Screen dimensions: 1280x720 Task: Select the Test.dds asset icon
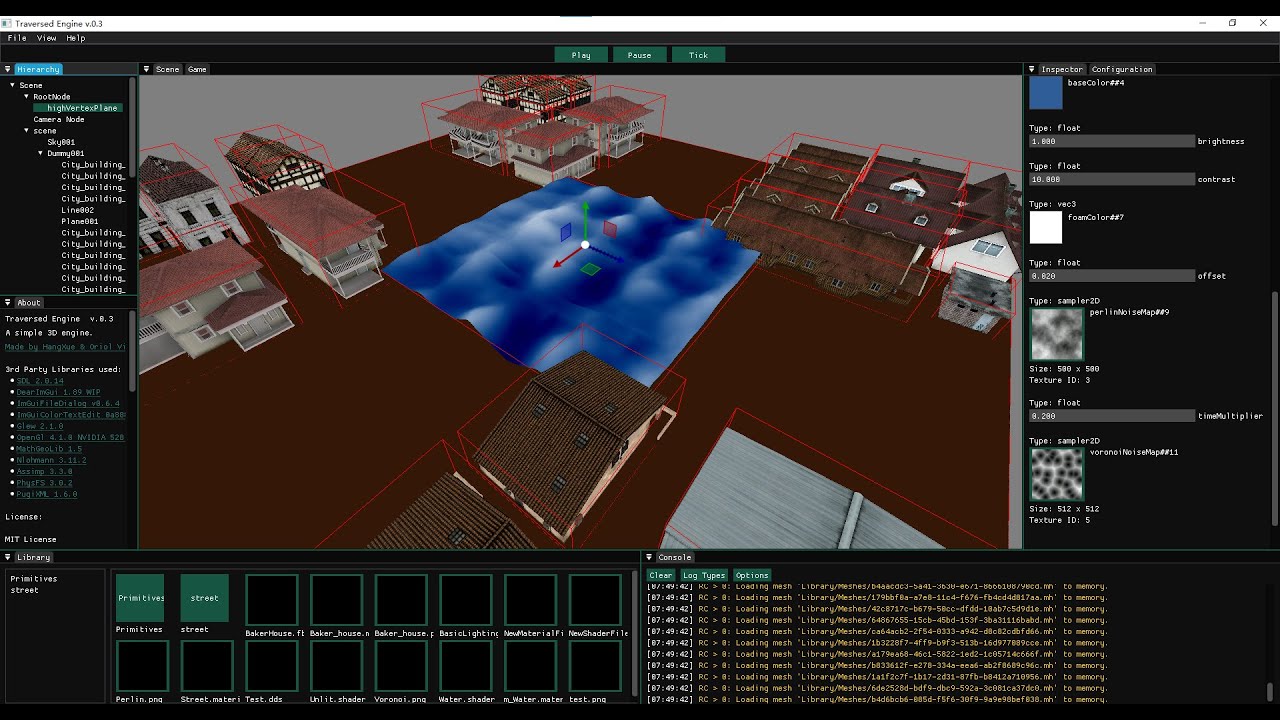(272, 667)
